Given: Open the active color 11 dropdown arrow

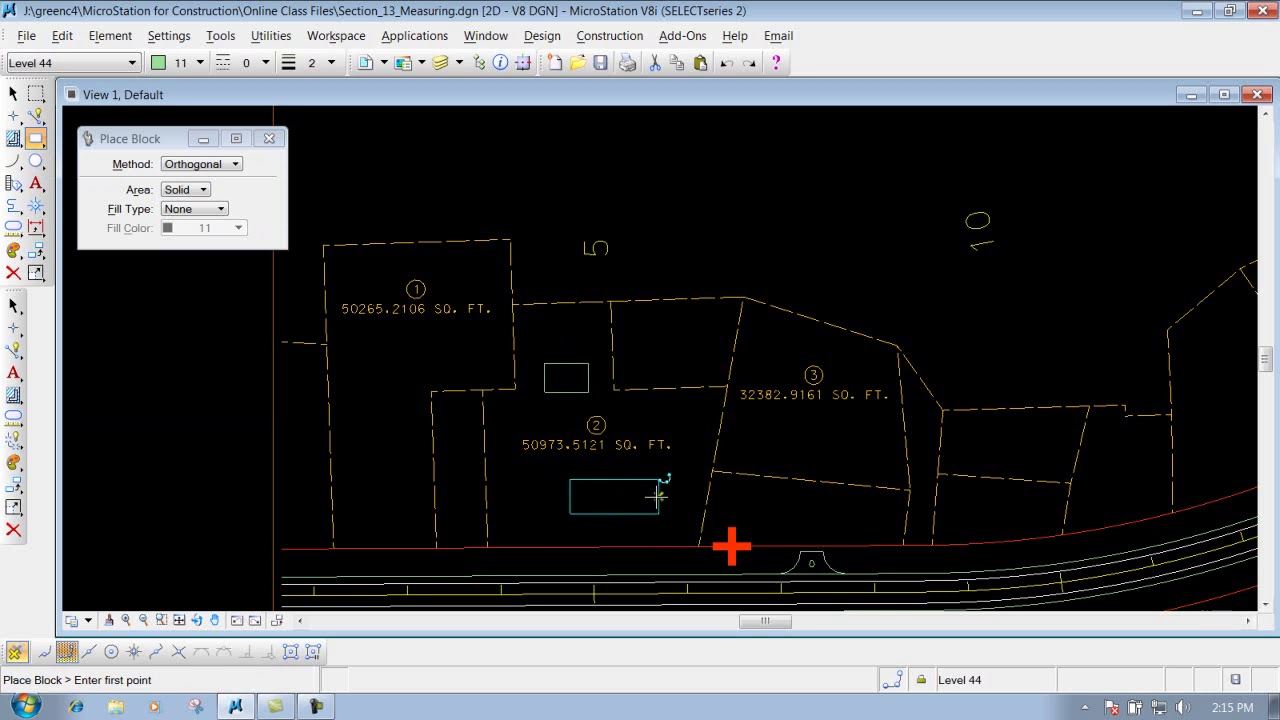Looking at the screenshot, I should (x=200, y=63).
